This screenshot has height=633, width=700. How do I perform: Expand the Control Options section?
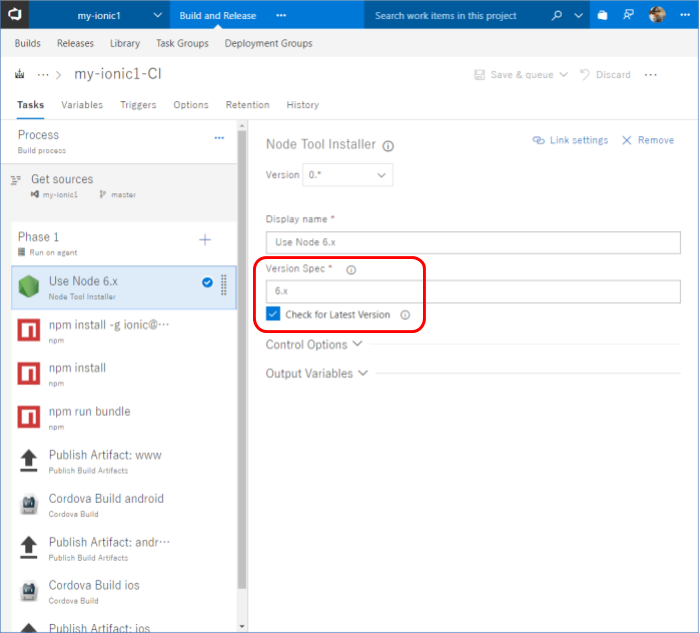click(x=314, y=345)
